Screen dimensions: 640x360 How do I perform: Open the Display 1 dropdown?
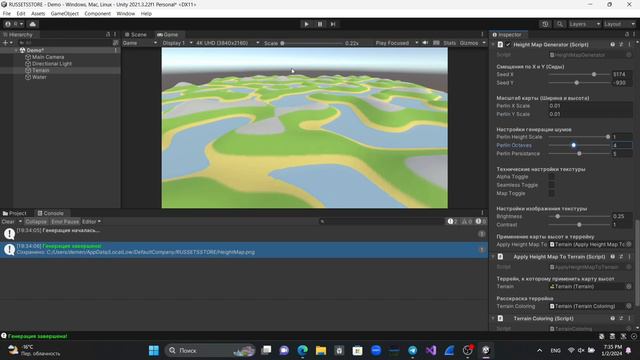[x=177, y=43]
